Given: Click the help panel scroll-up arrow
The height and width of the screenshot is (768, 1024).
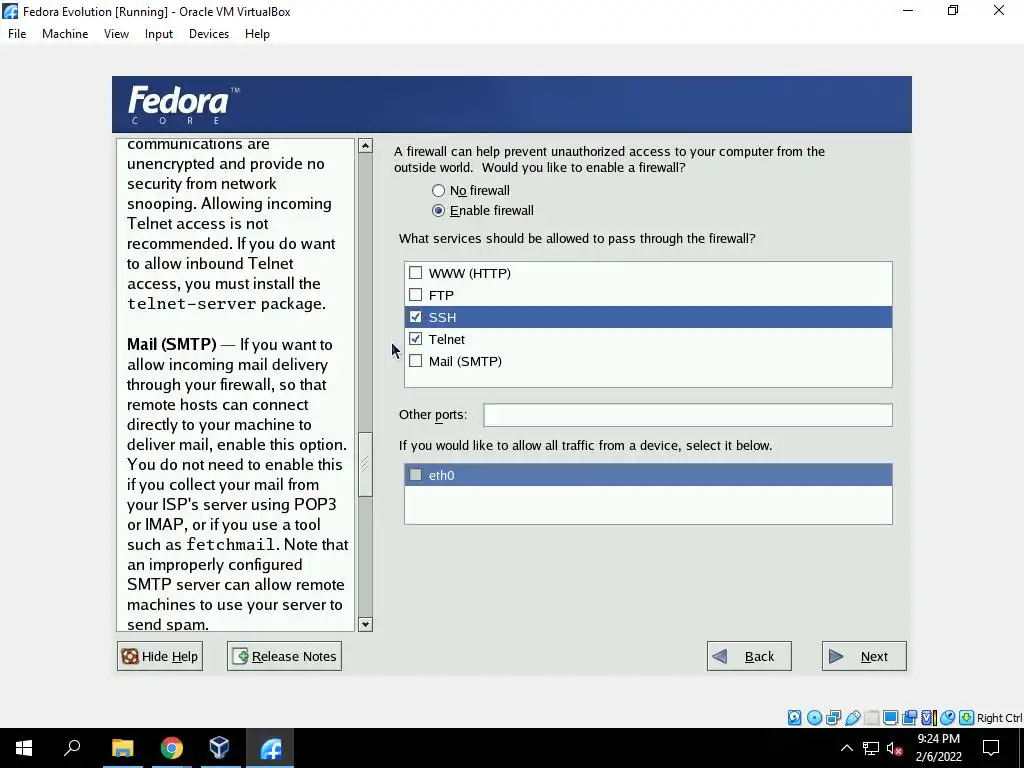Looking at the screenshot, I should [366, 146].
